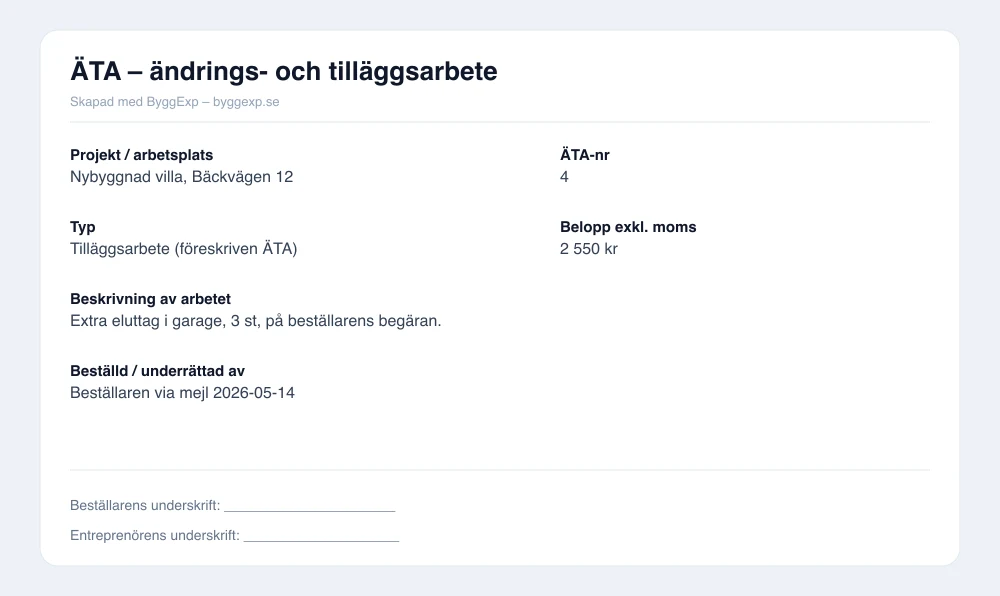
Task: Click the divider line under the header
Action: [500, 122]
